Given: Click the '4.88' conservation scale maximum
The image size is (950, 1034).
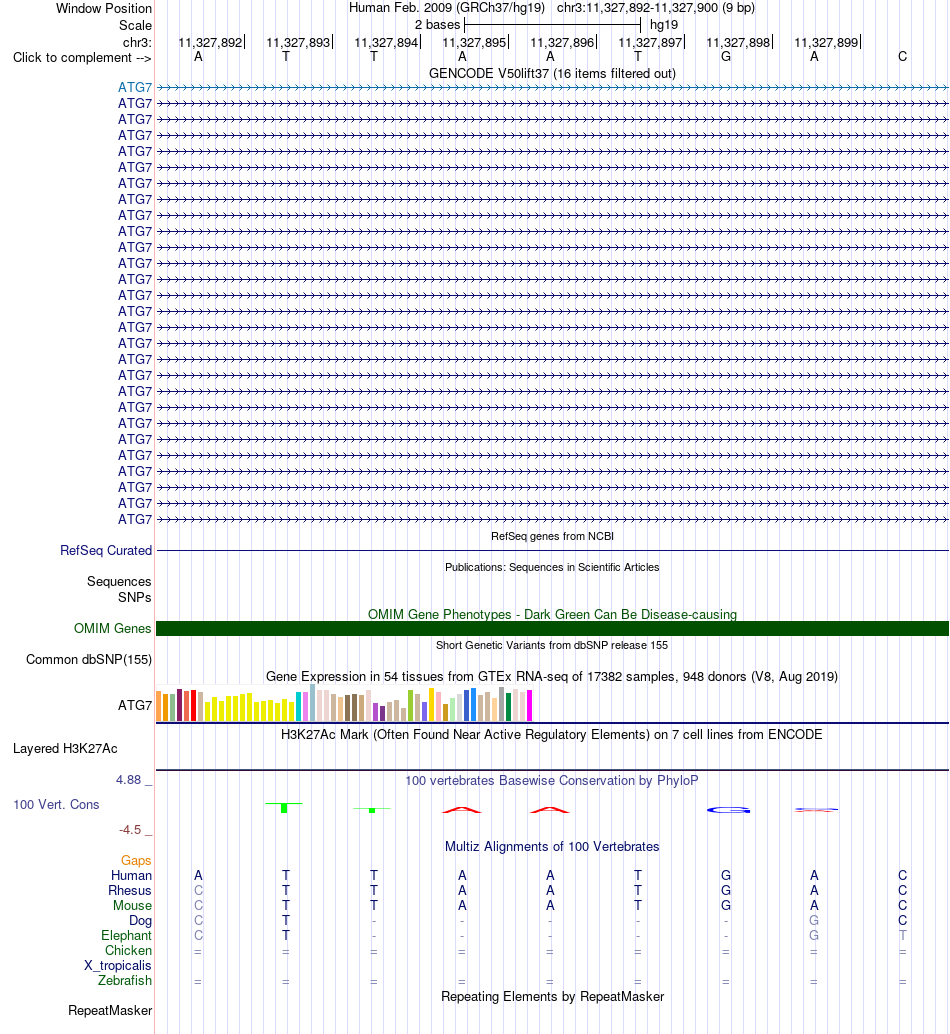Looking at the screenshot, I should [129, 779].
